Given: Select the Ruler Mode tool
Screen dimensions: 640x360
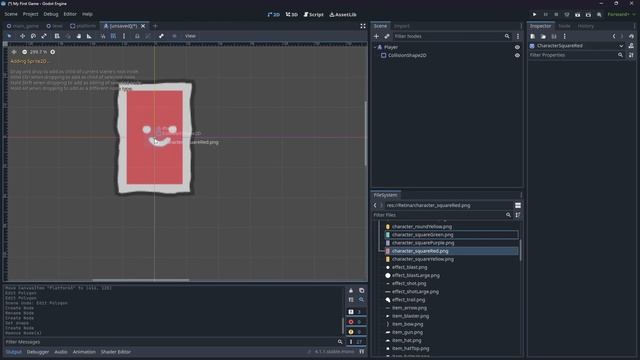Looking at the screenshot, I should 89,36.
